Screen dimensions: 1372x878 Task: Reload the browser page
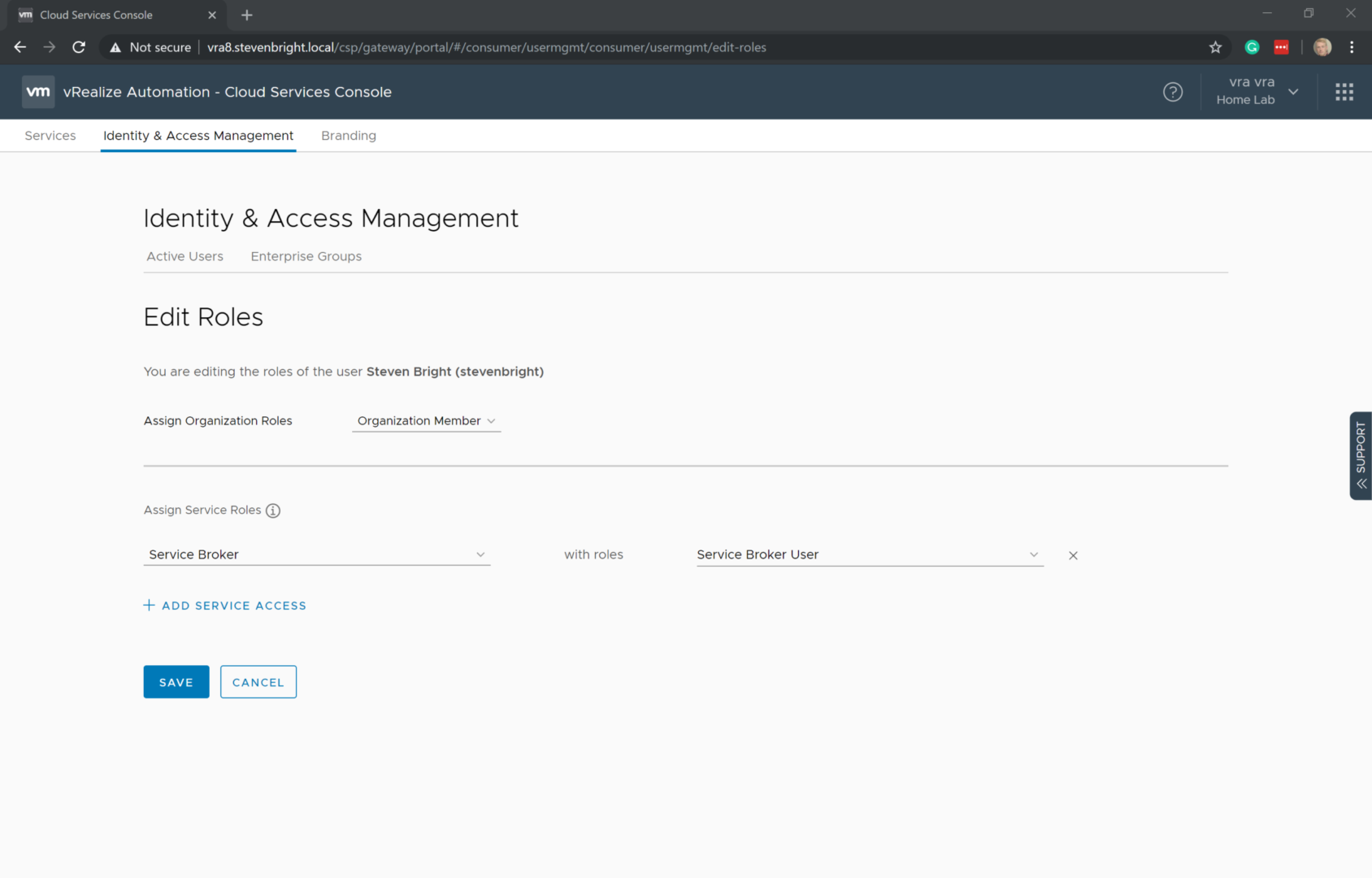coord(79,47)
